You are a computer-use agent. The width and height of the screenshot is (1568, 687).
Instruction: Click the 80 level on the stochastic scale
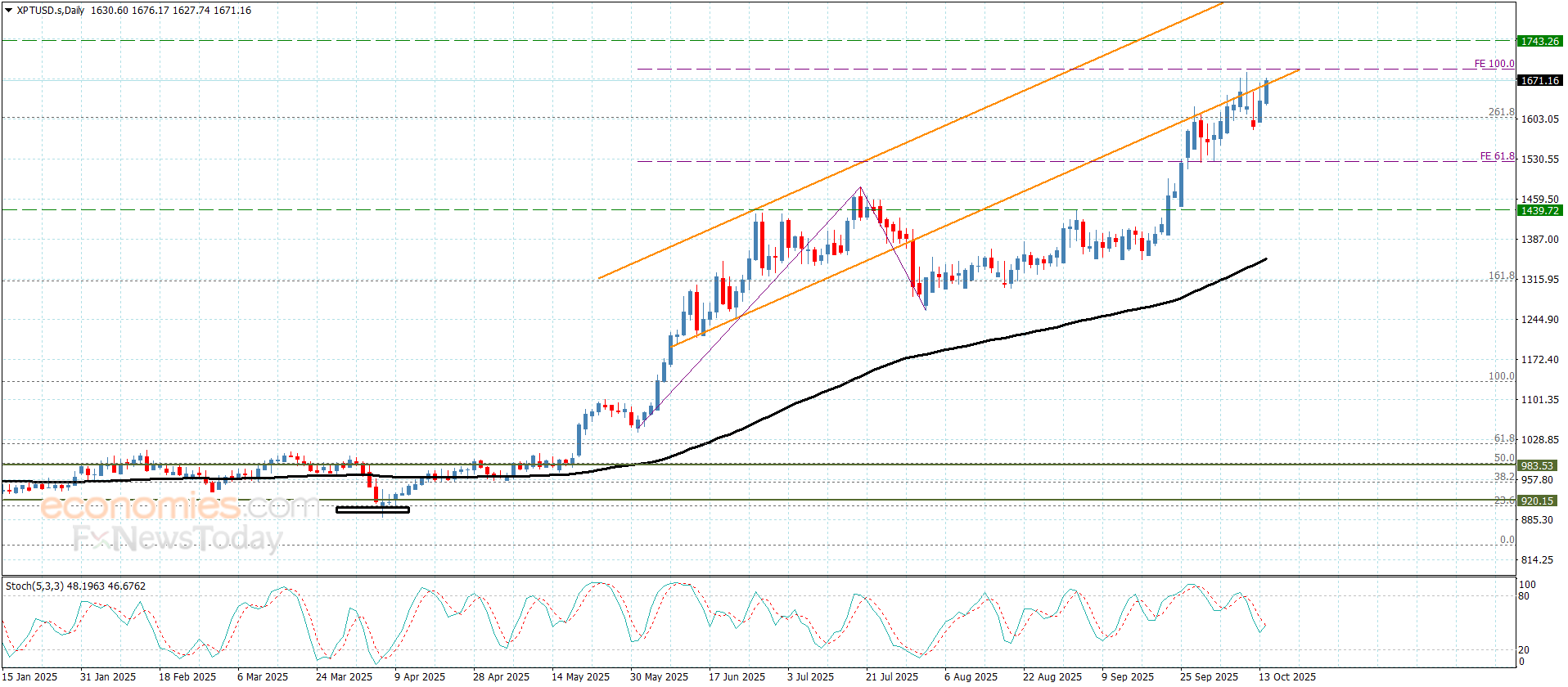(x=1524, y=596)
